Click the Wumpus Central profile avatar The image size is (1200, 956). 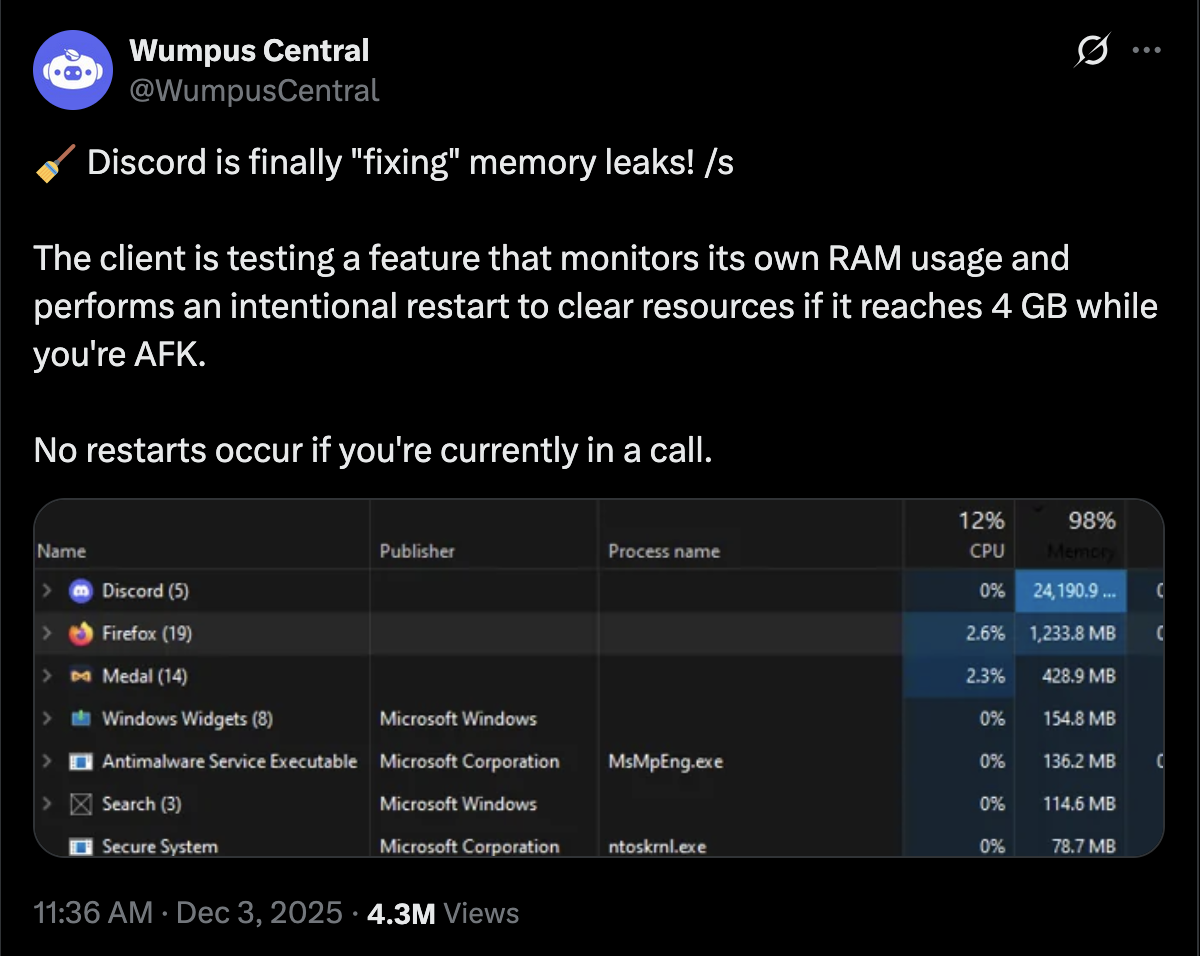[x=72, y=70]
